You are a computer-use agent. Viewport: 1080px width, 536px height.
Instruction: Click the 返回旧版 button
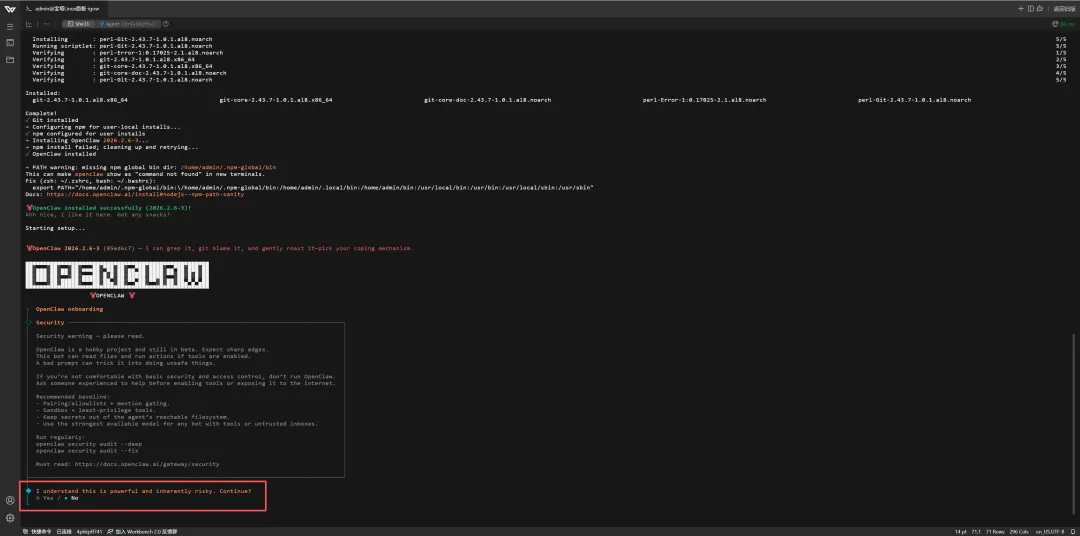coord(1064,9)
